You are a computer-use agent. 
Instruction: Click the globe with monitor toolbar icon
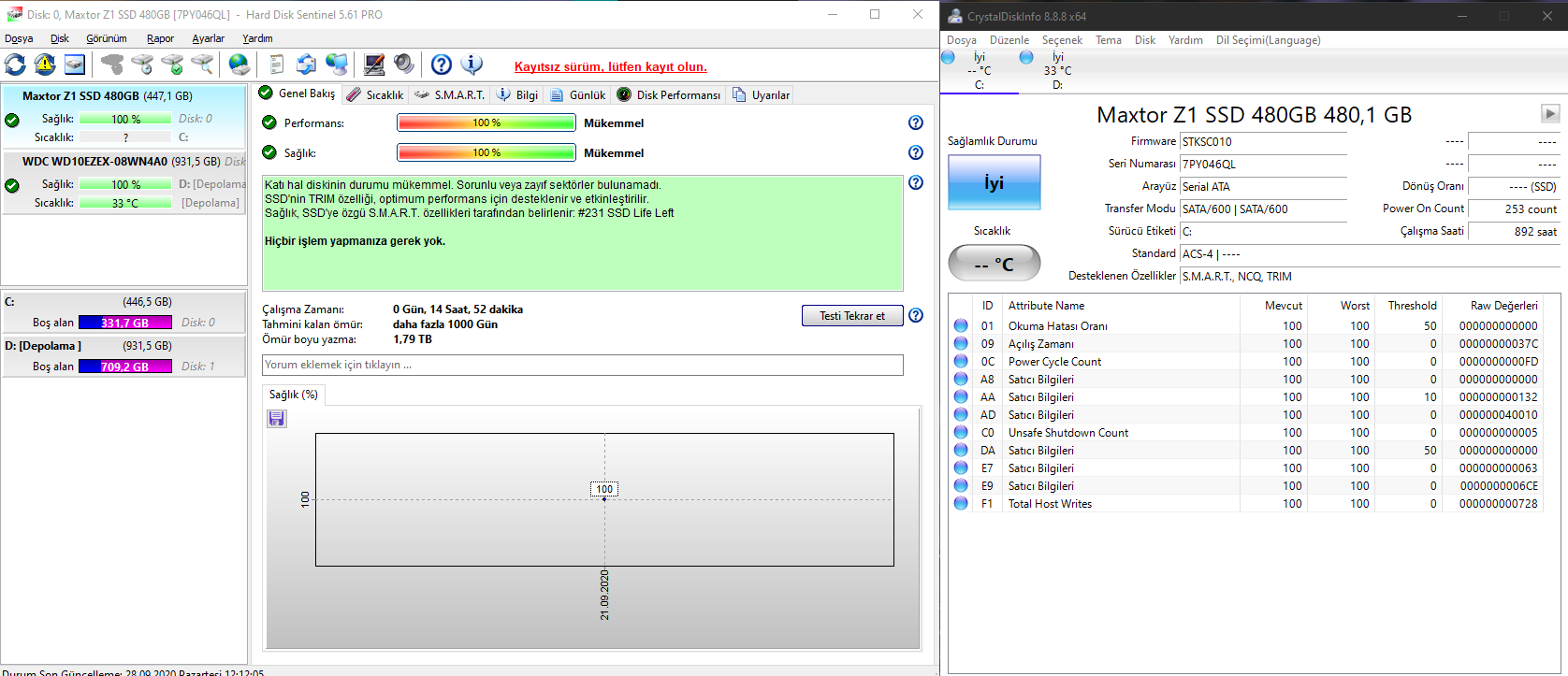(337, 65)
